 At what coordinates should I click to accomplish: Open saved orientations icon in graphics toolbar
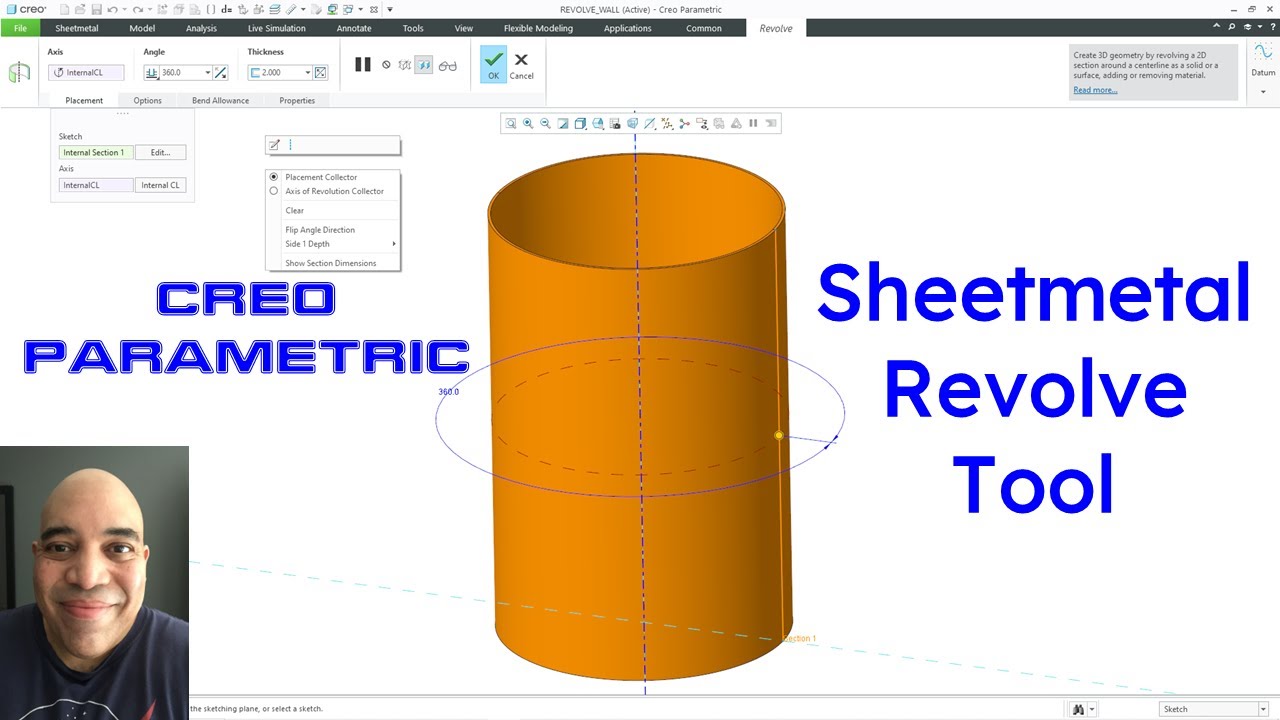click(x=598, y=123)
